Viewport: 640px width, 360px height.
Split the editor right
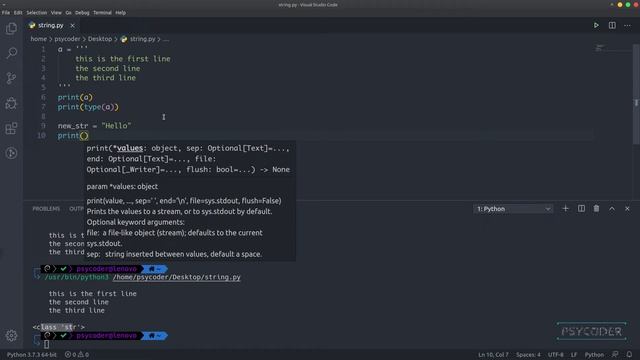[612, 25]
